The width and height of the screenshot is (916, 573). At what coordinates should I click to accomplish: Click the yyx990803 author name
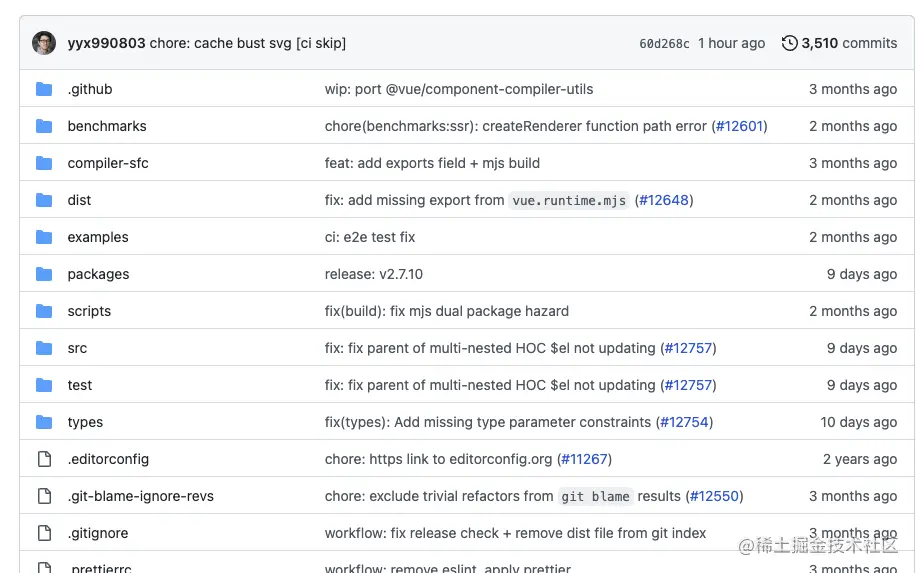[106, 43]
